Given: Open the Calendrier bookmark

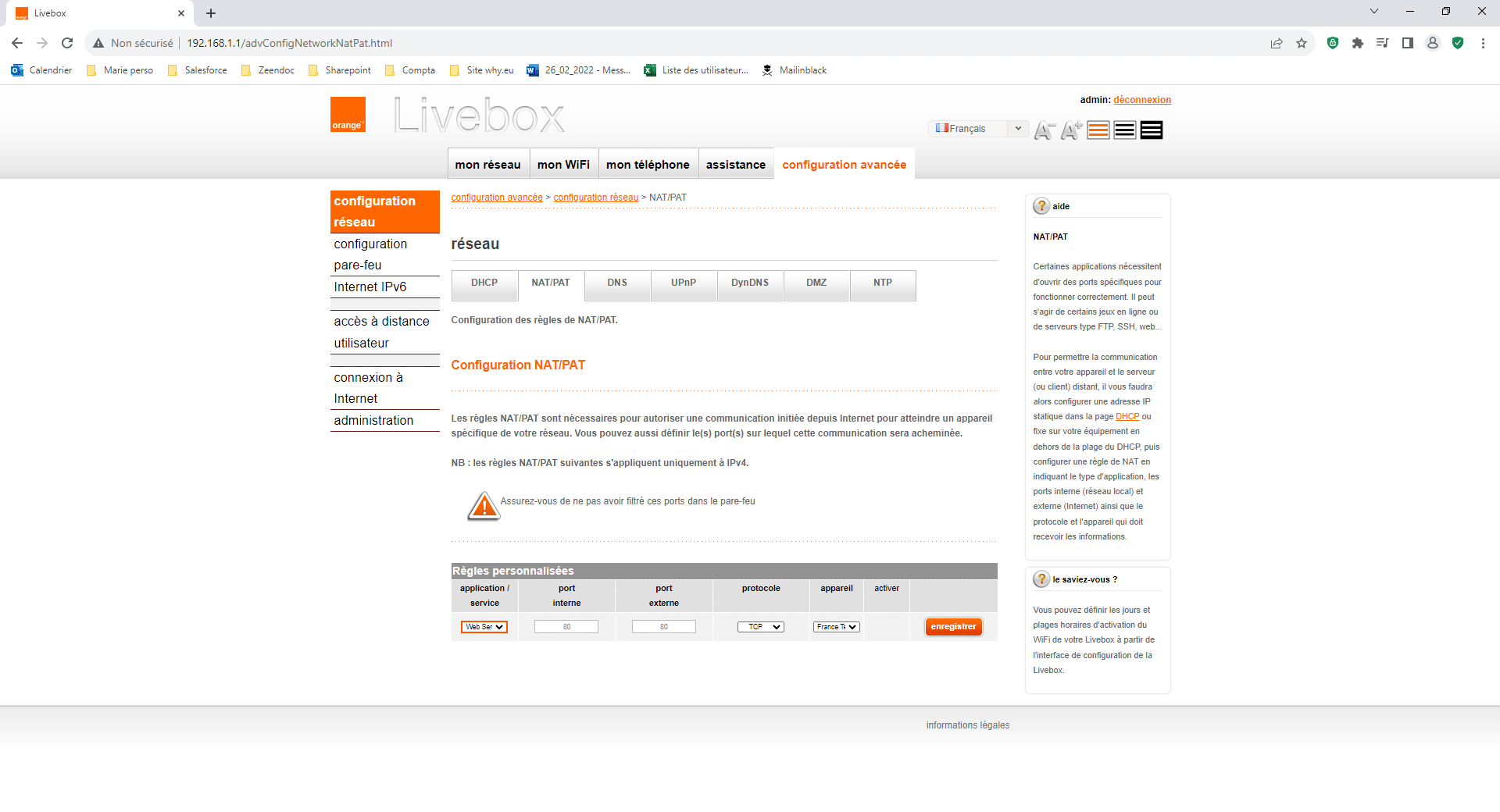Looking at the screenshot, I should point(41,70).
